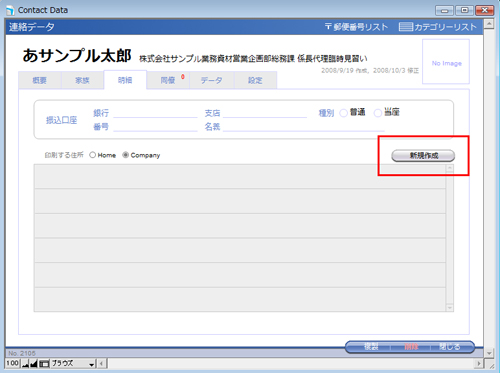Click the red delete button in bottom bar
Viewport: 500px width, 373px height.
point(411,347)
